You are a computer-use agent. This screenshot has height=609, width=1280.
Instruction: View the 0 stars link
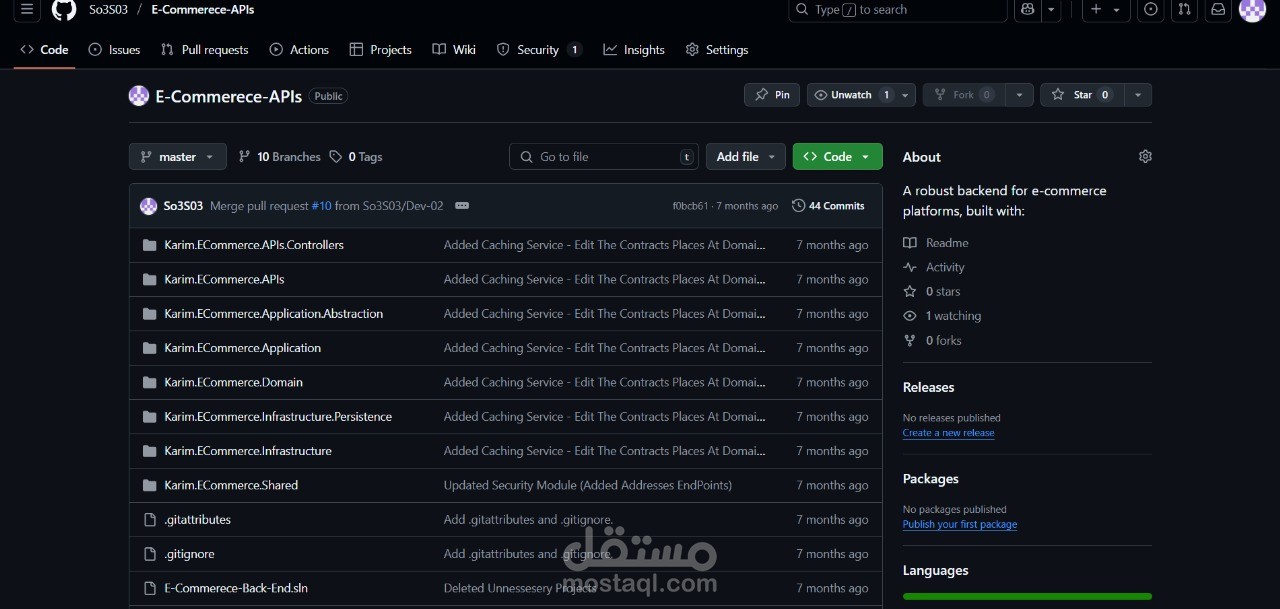932,292
